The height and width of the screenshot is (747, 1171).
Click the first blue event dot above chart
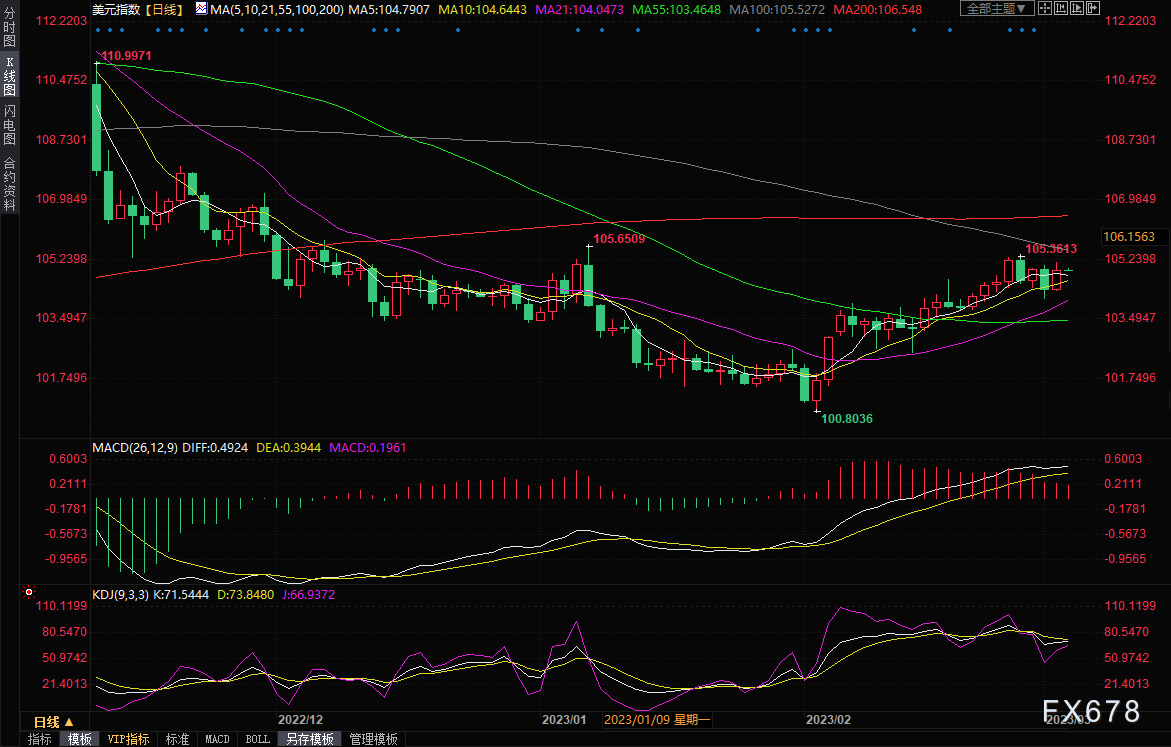(x=99, y=29)
